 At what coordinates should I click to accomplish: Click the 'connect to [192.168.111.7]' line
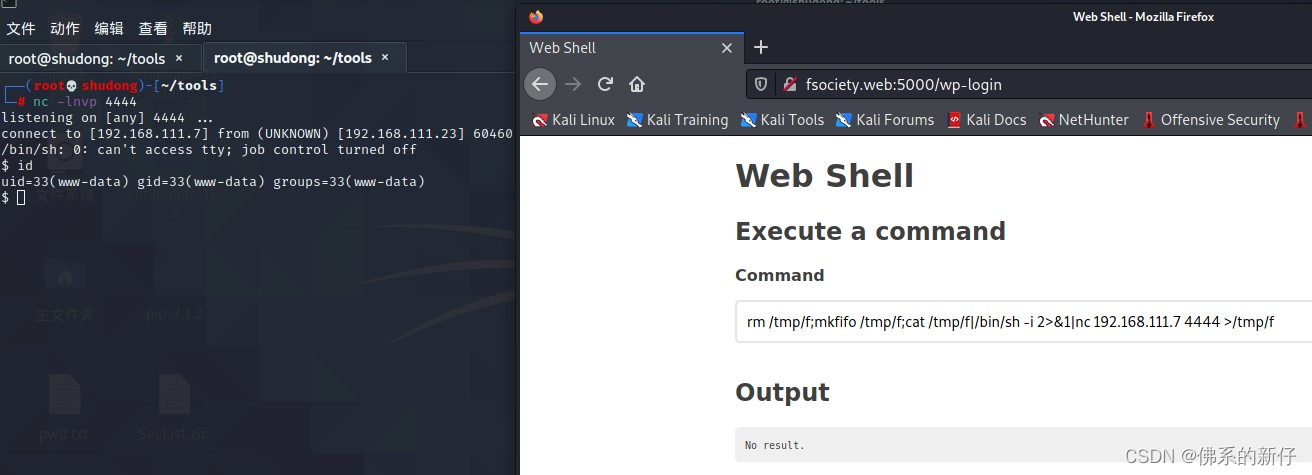pyautogui.click(x=256, y=134)
